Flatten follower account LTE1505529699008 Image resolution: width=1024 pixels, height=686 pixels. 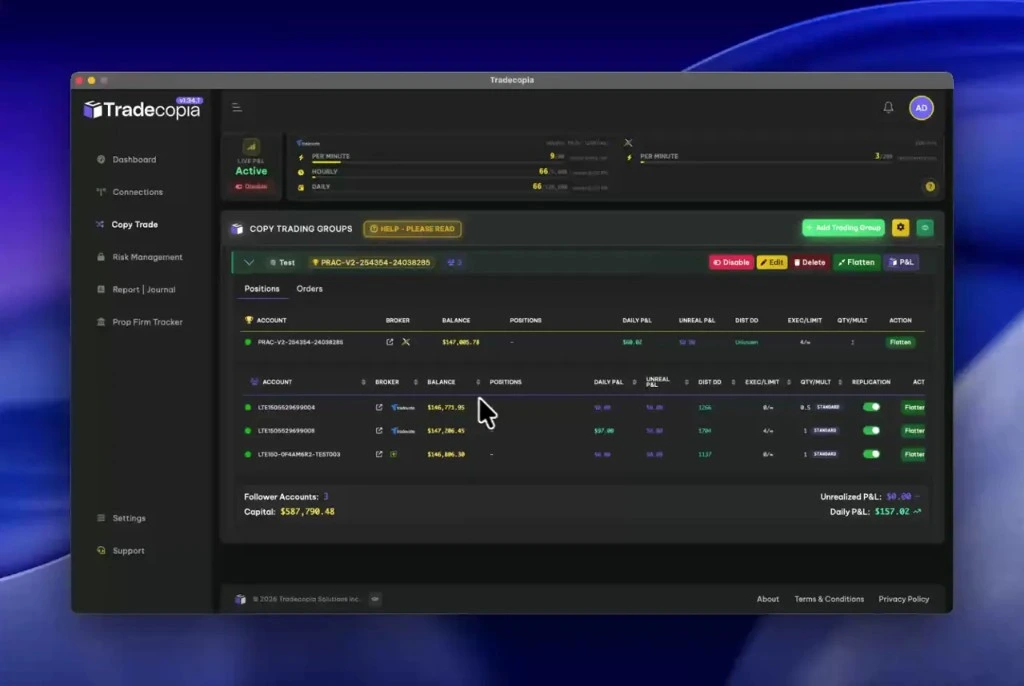click(913, 431)
